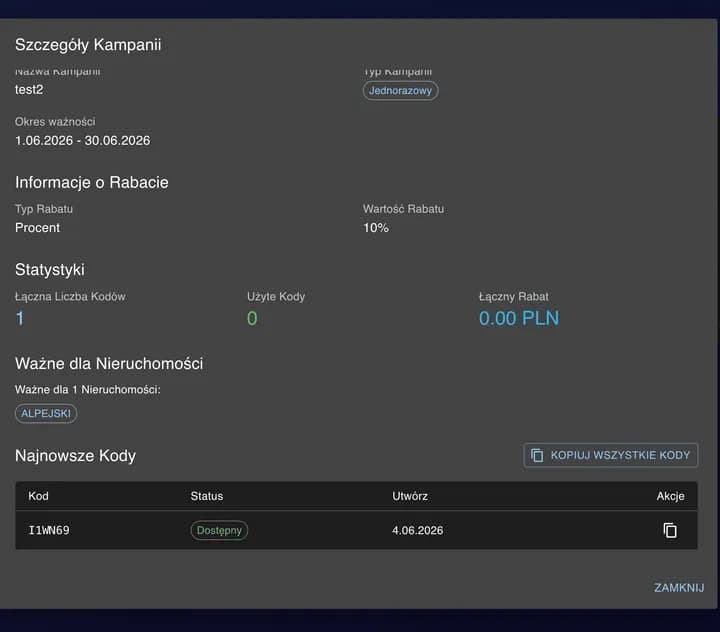Click the code I1WN69 cell
Viewport: 720px width, 632px height.
click(x=49, y=530)
